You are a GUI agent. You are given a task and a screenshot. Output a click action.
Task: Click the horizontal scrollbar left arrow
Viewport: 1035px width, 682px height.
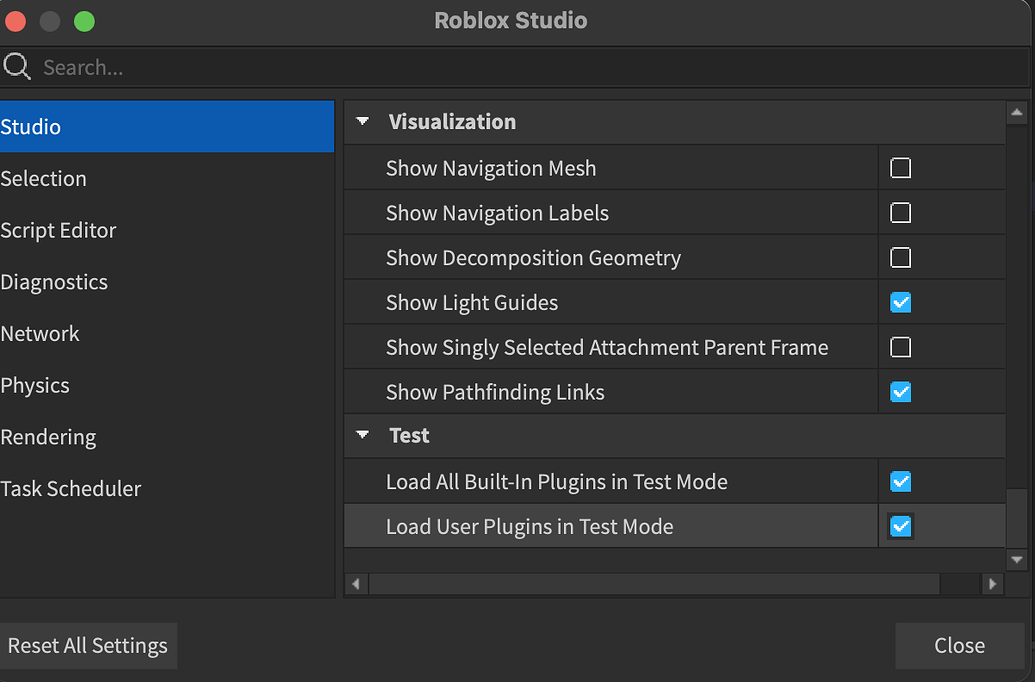(x=356, y=584)
